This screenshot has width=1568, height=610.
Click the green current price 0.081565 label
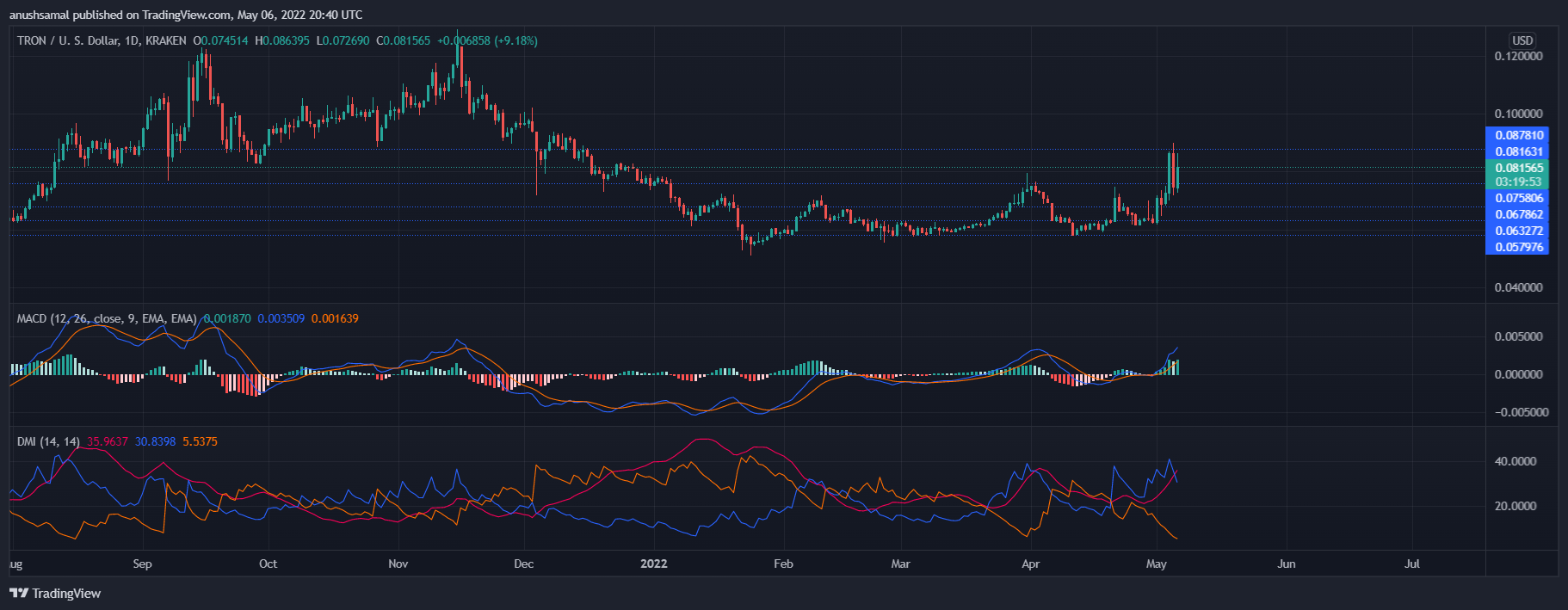click(x=1518, y=168)
